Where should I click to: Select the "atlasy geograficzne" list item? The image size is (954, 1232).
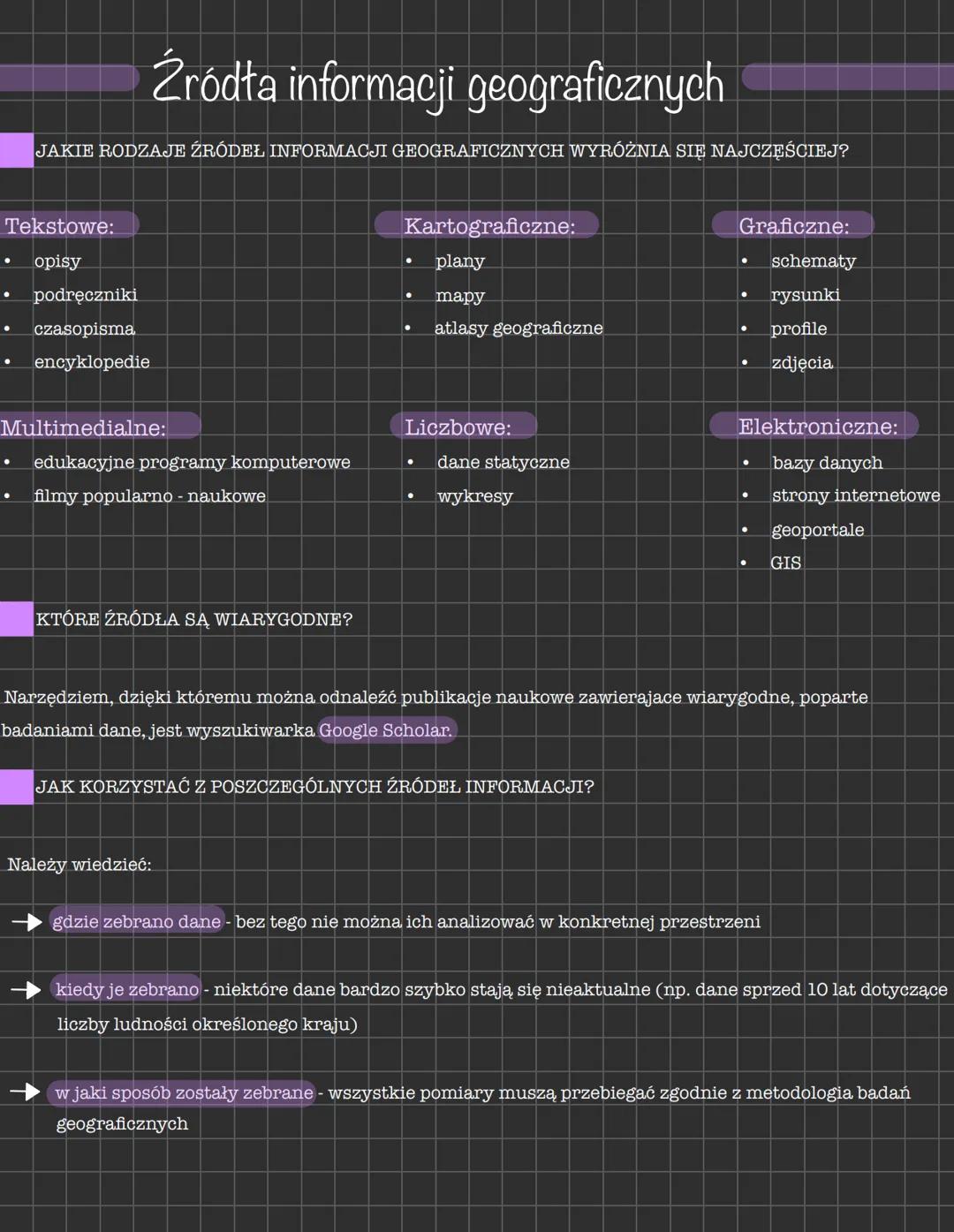click(x=519, y=329)
